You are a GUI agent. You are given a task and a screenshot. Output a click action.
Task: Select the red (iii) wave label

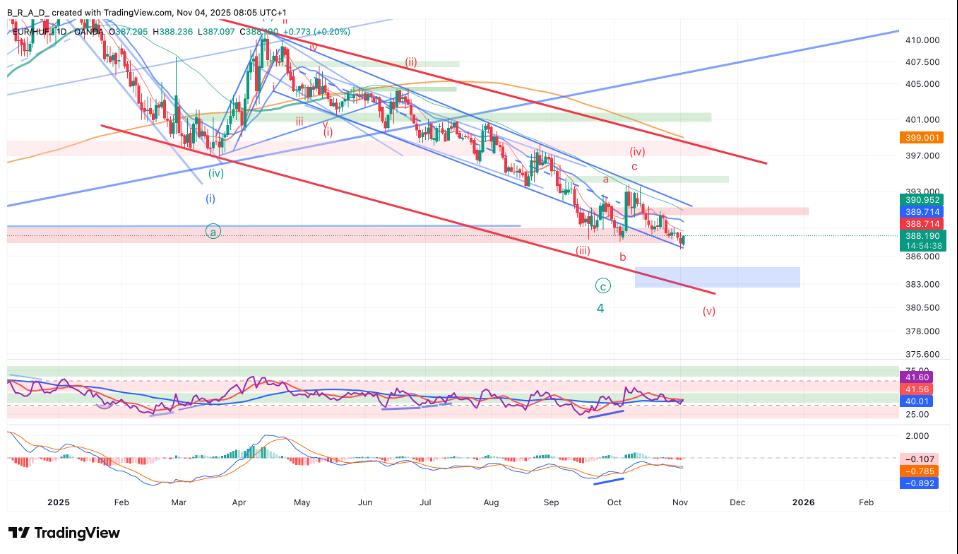pyautogui.click(x=582, y=251)
